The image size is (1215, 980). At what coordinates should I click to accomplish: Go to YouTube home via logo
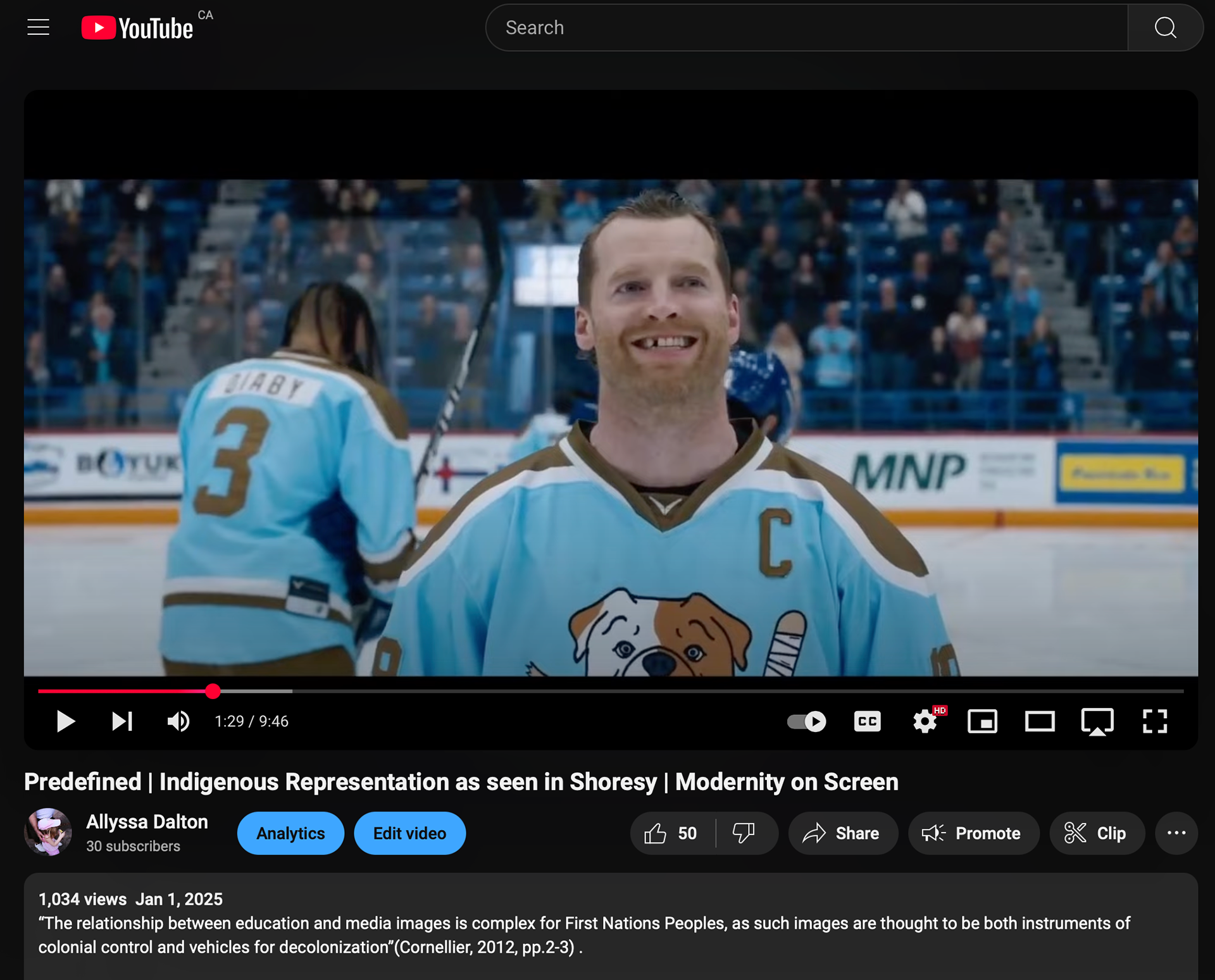tap(137, 28)
